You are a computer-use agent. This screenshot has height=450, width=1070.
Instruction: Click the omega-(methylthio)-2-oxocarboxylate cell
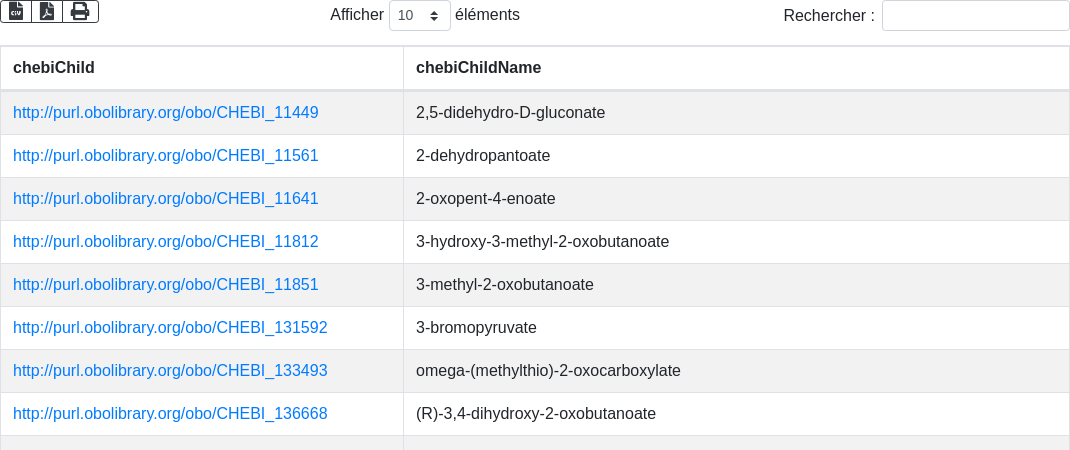[x=548, y=371]
